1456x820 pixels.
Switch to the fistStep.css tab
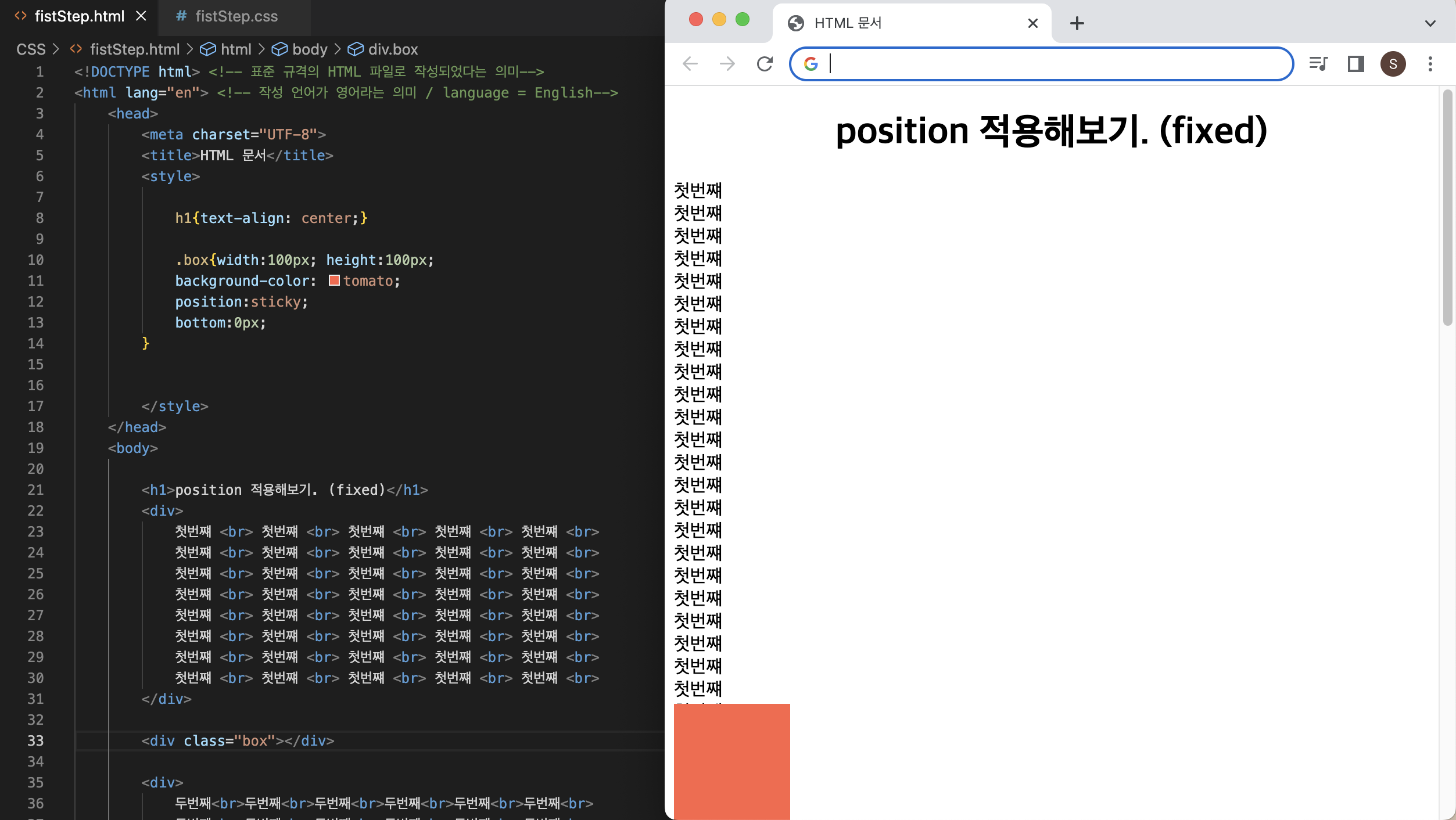pos(236,16)
